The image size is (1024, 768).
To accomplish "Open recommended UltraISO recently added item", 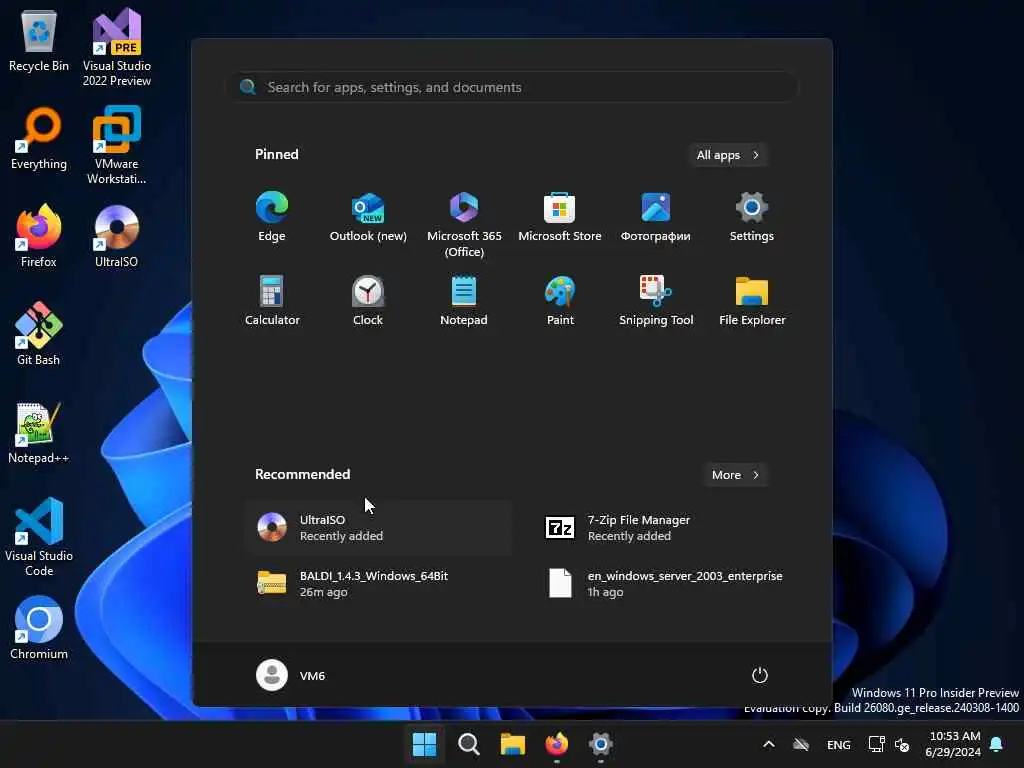I will coord(379,528).
